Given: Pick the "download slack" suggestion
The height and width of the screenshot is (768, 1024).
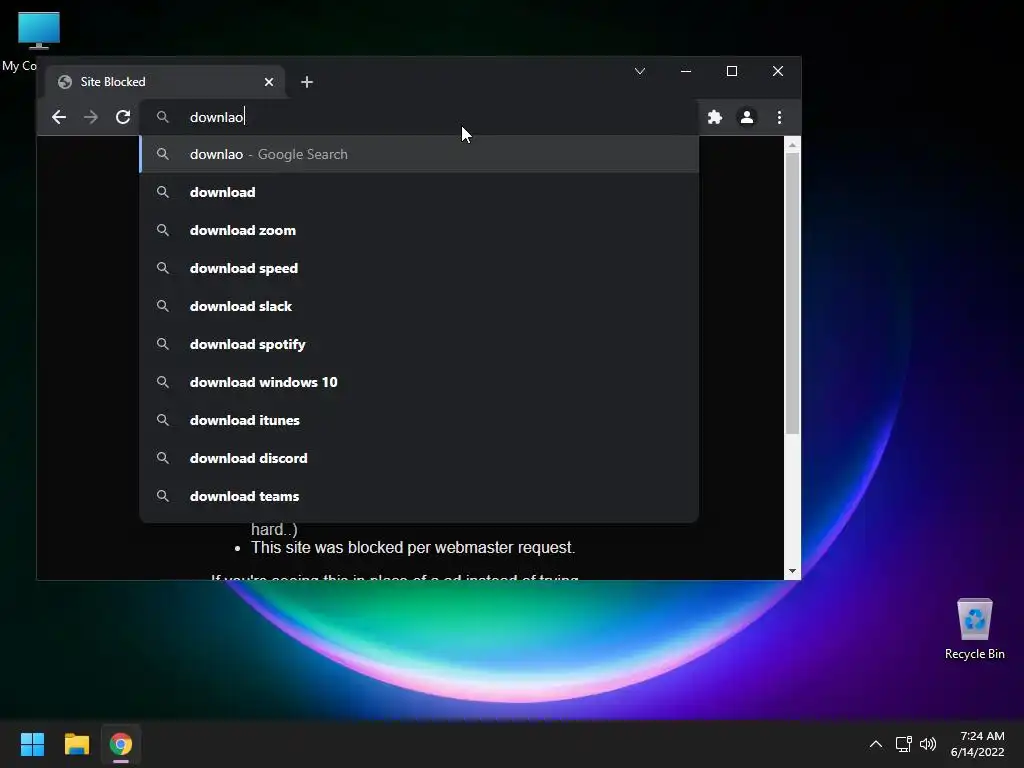Looking at the screenshot, I should [419, 306].
